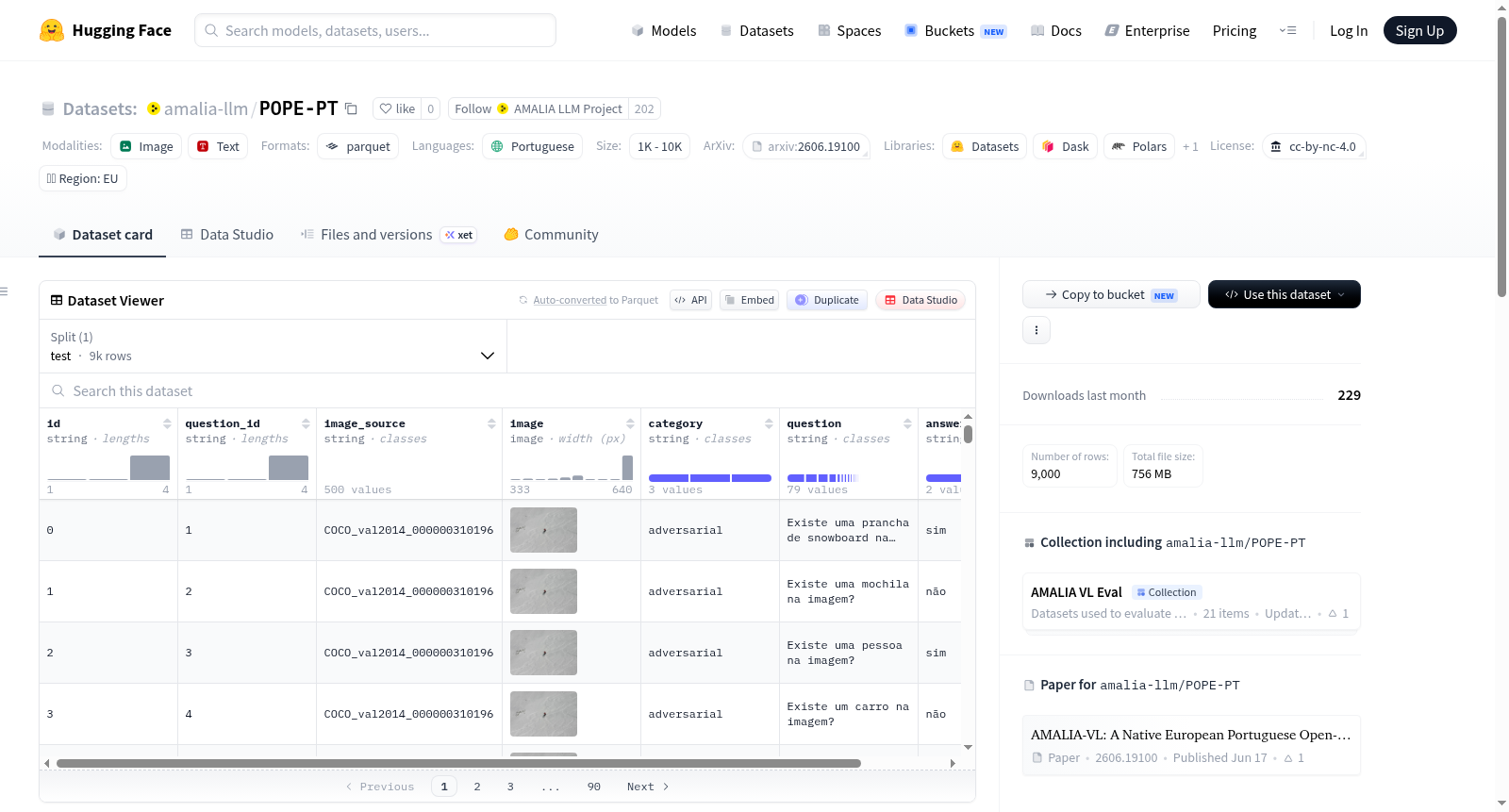Sort the image_source column
Viewport: 1509px width, 812px height.
click(491, 423)
